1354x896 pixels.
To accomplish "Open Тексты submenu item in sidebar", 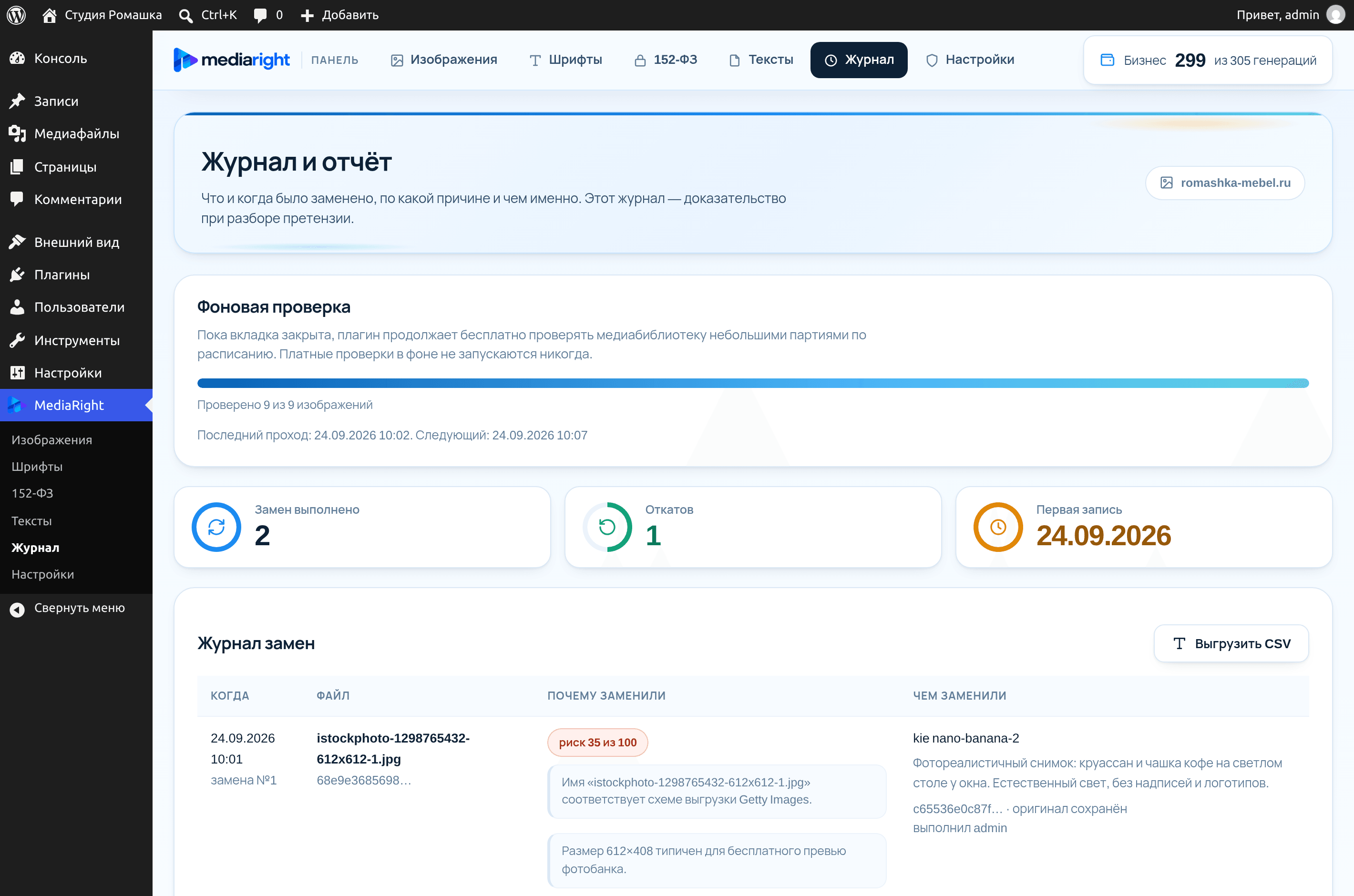I will (x=31, y=520).
